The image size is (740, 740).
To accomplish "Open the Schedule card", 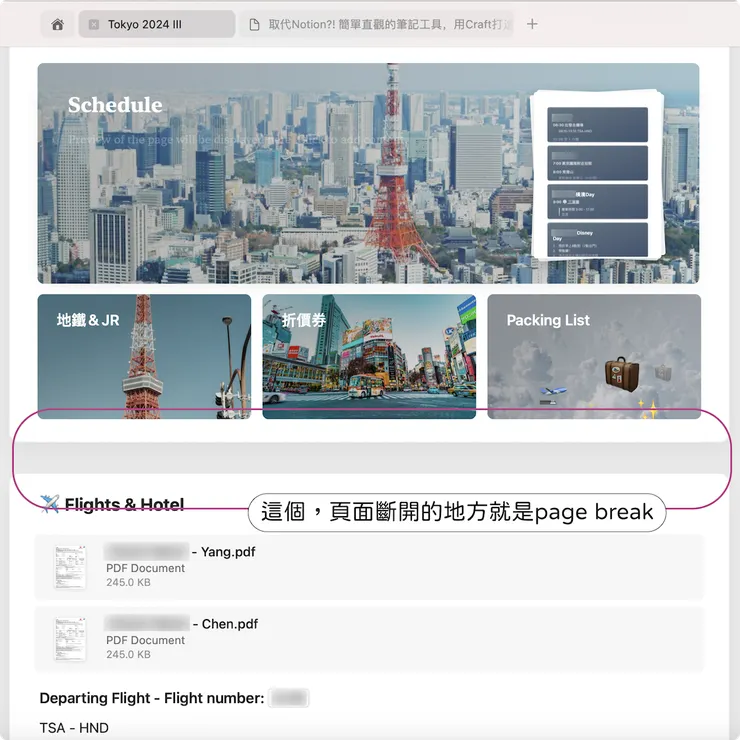I will 368,173.
